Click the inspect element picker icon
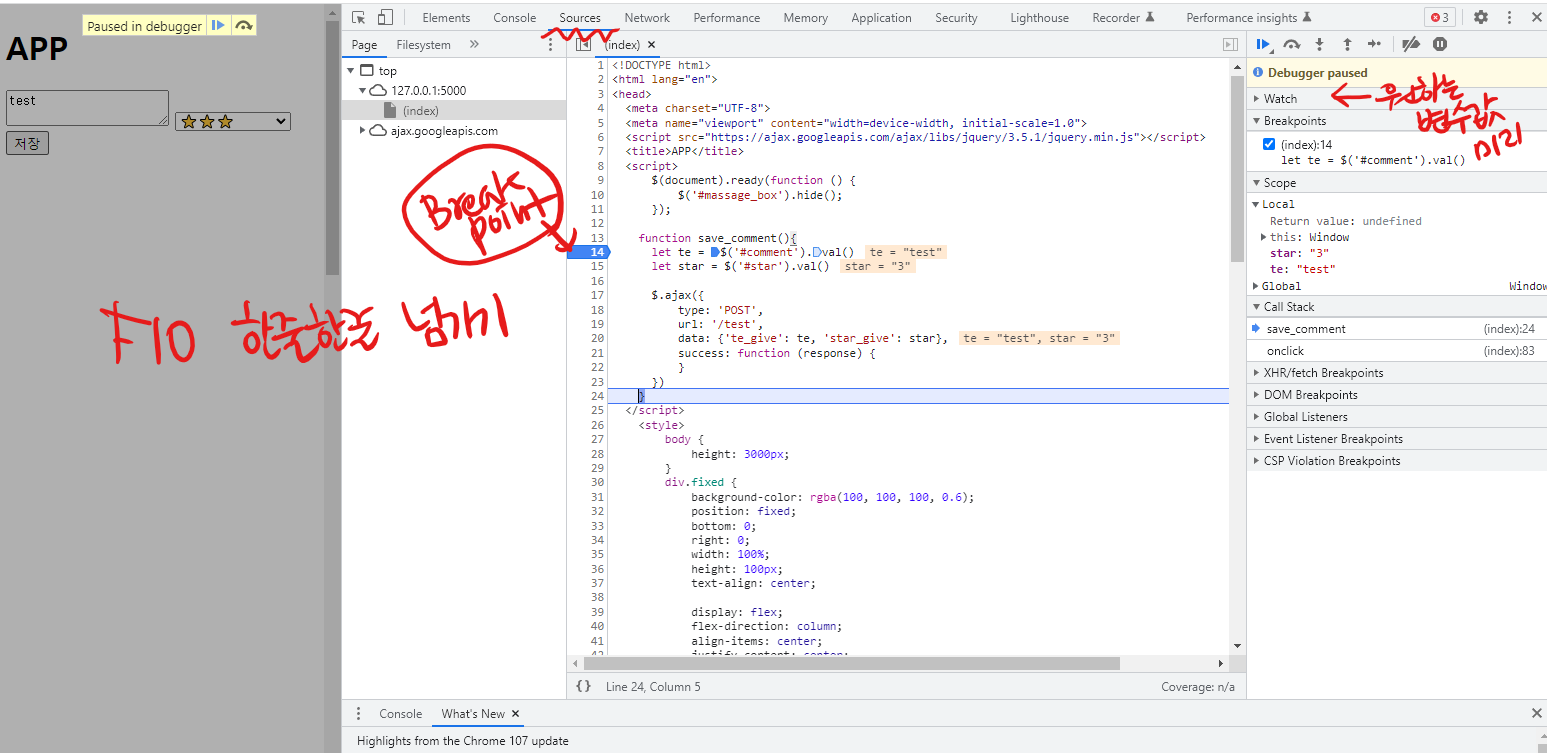1547x753 pixels. pos(359,17)
